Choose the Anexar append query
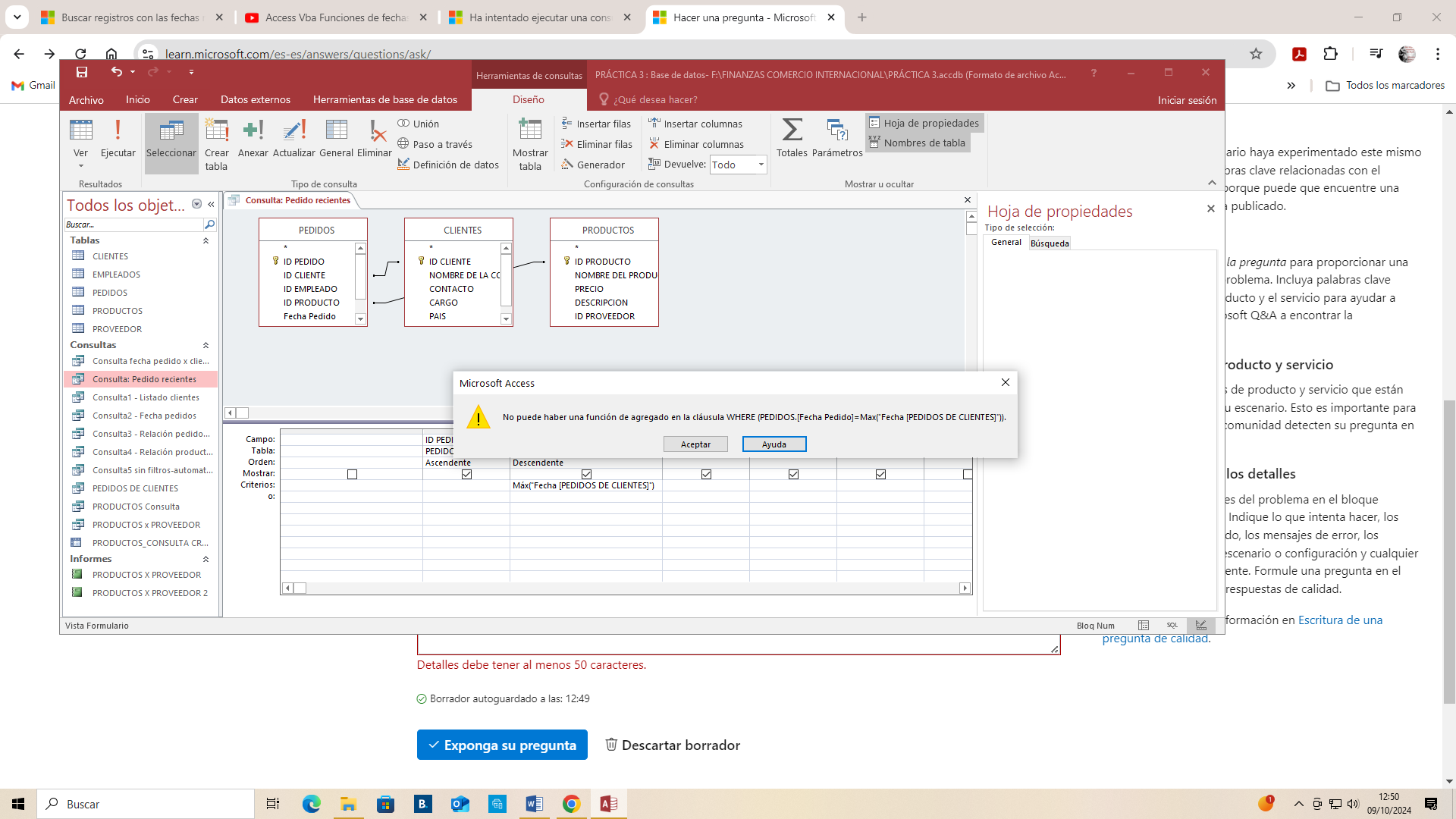This screenshot has height=819, width=1456. [253, 139]
